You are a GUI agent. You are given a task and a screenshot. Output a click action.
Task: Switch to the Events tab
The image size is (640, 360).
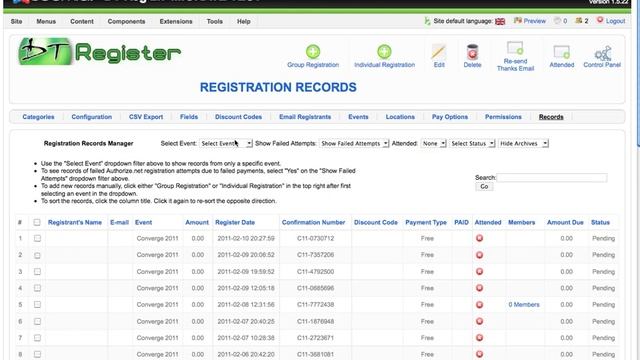click(x=358, y=117)
